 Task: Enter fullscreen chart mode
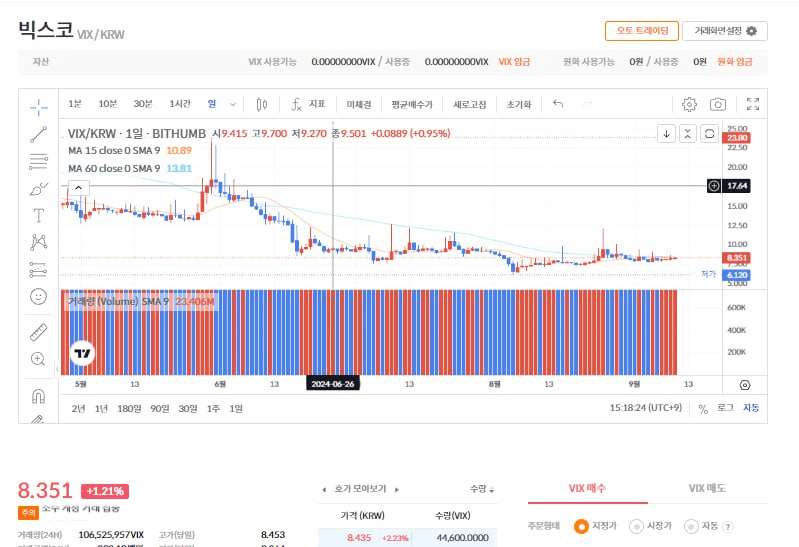[753, 105]
